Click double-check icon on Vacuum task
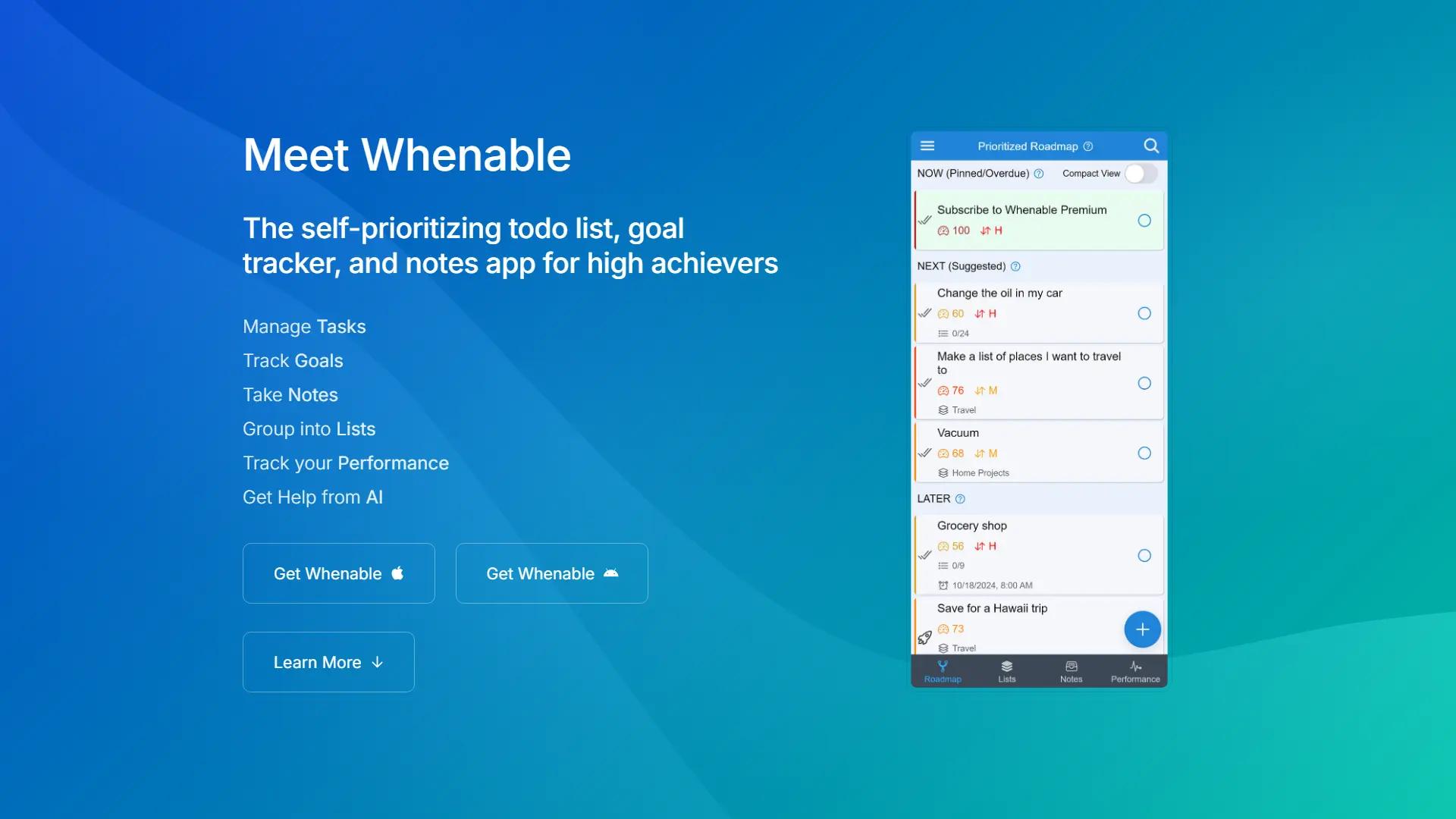This screenshot has width=1456, height=819. coord(925,453)
